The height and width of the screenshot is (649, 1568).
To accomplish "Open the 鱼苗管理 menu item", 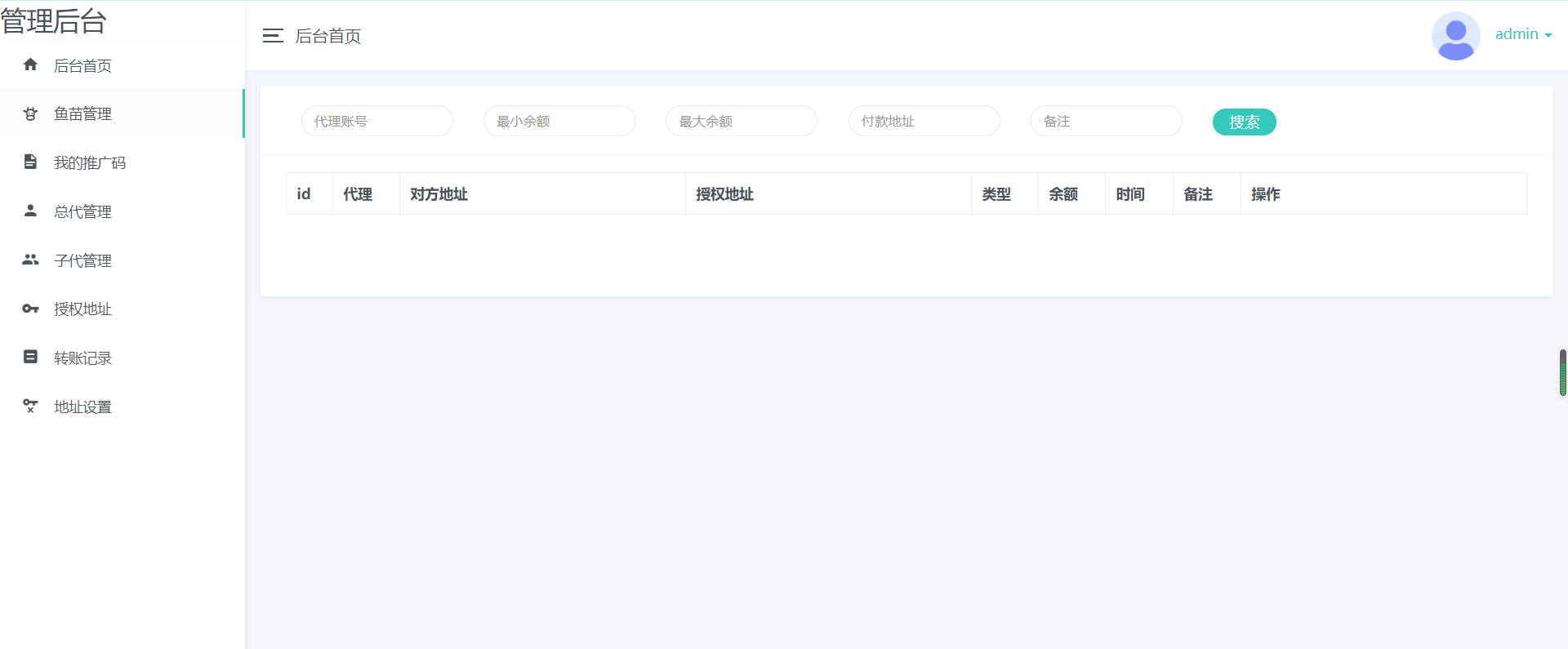I will 82,114.
